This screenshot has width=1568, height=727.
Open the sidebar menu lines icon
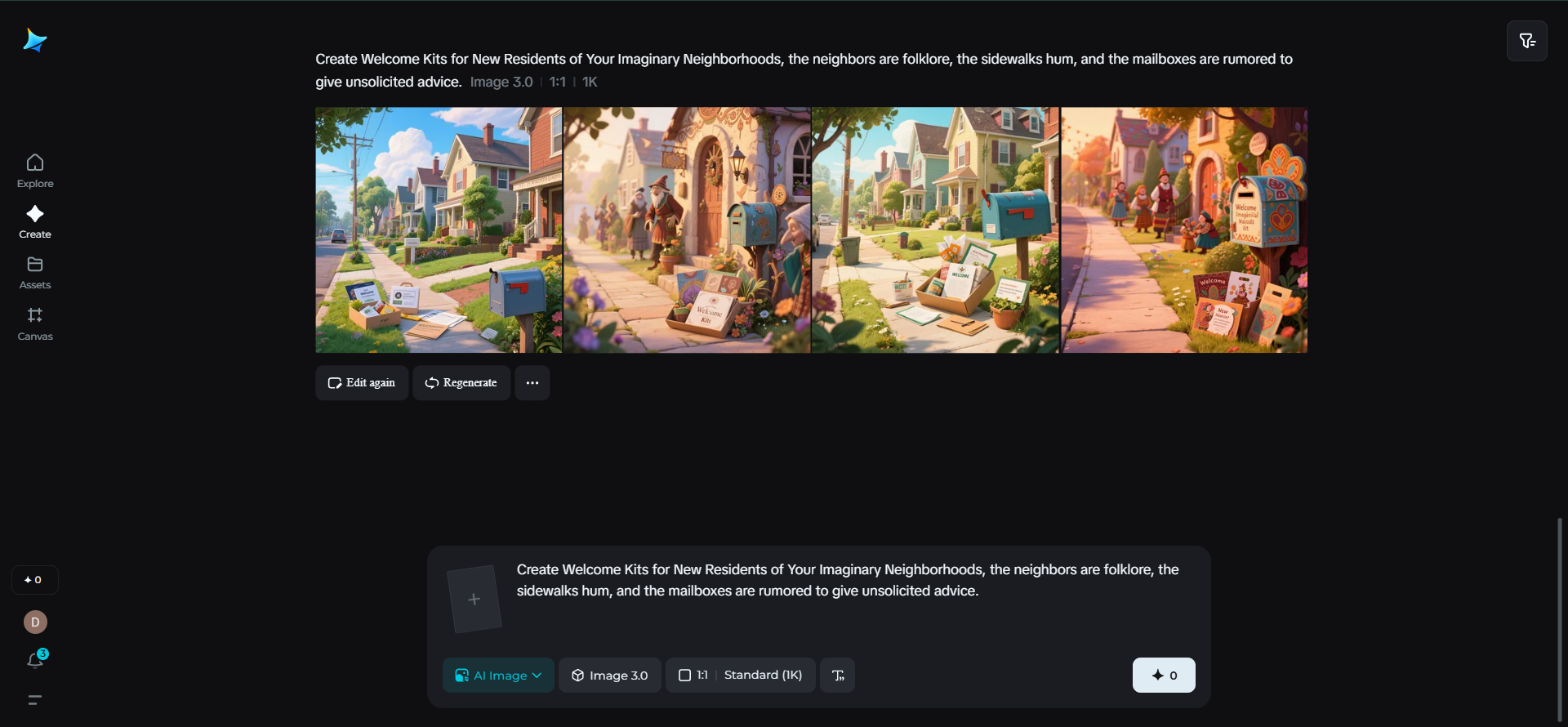(35, 700)
